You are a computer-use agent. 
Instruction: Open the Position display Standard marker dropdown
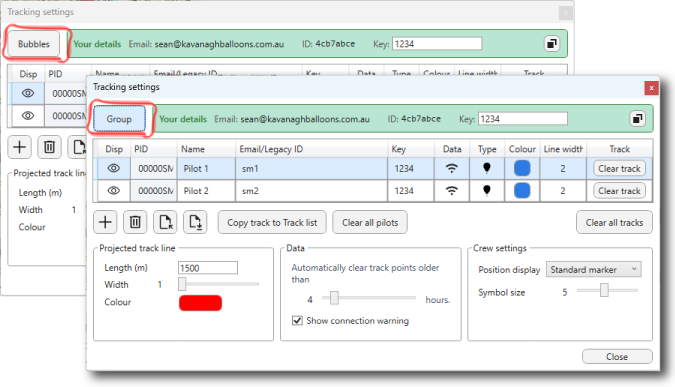(594, 269)
